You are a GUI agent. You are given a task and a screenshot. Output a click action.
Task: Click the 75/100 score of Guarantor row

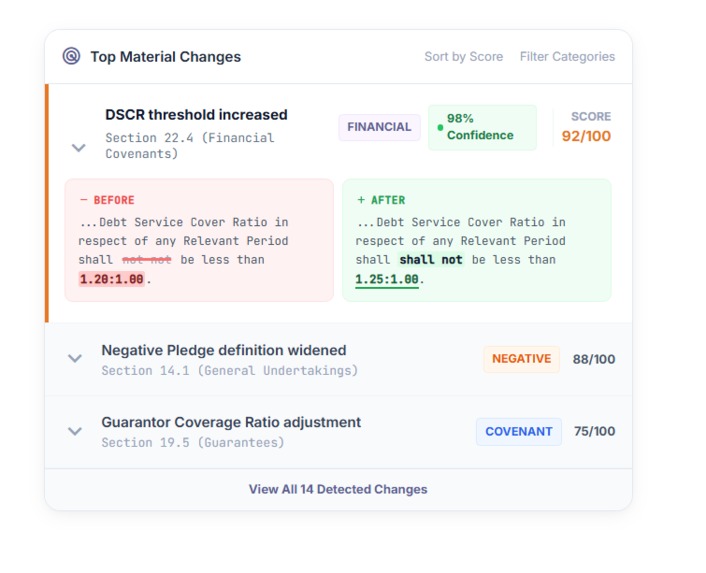594,432
